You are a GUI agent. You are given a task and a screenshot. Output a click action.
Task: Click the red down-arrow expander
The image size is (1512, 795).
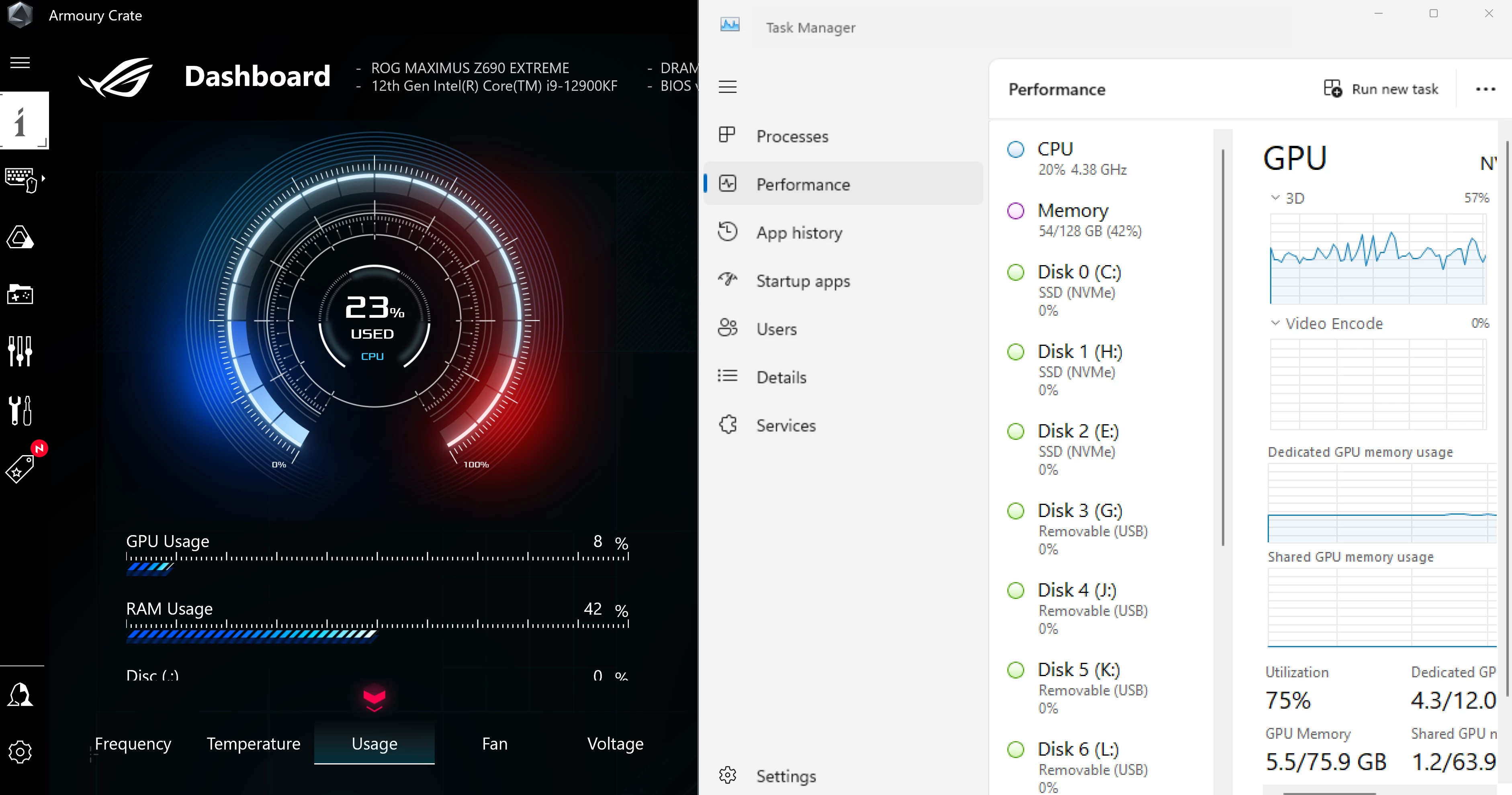tap(374, 698)
